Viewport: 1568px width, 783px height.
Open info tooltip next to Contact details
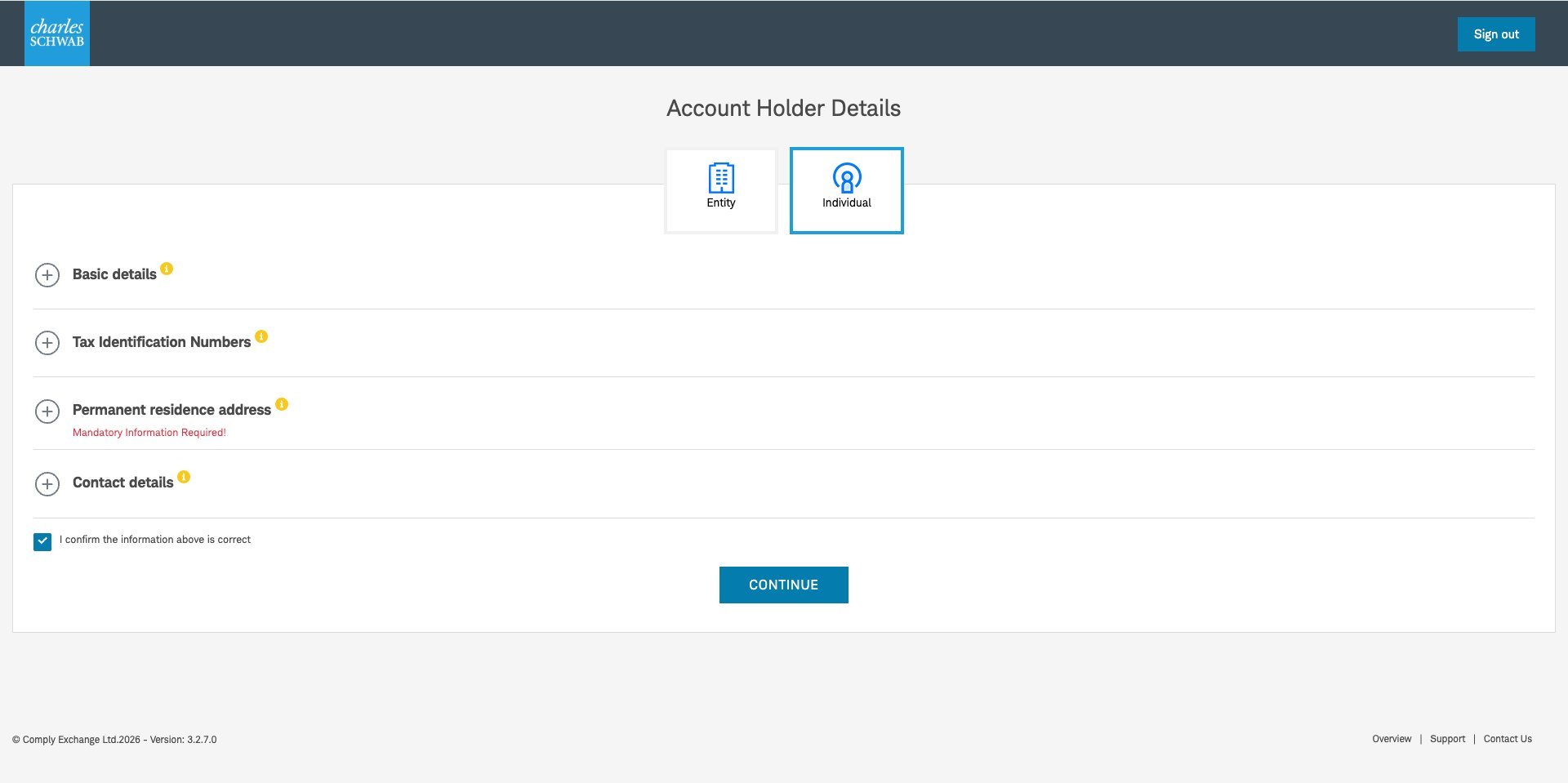pyautogui.click(x=184, y=477)
